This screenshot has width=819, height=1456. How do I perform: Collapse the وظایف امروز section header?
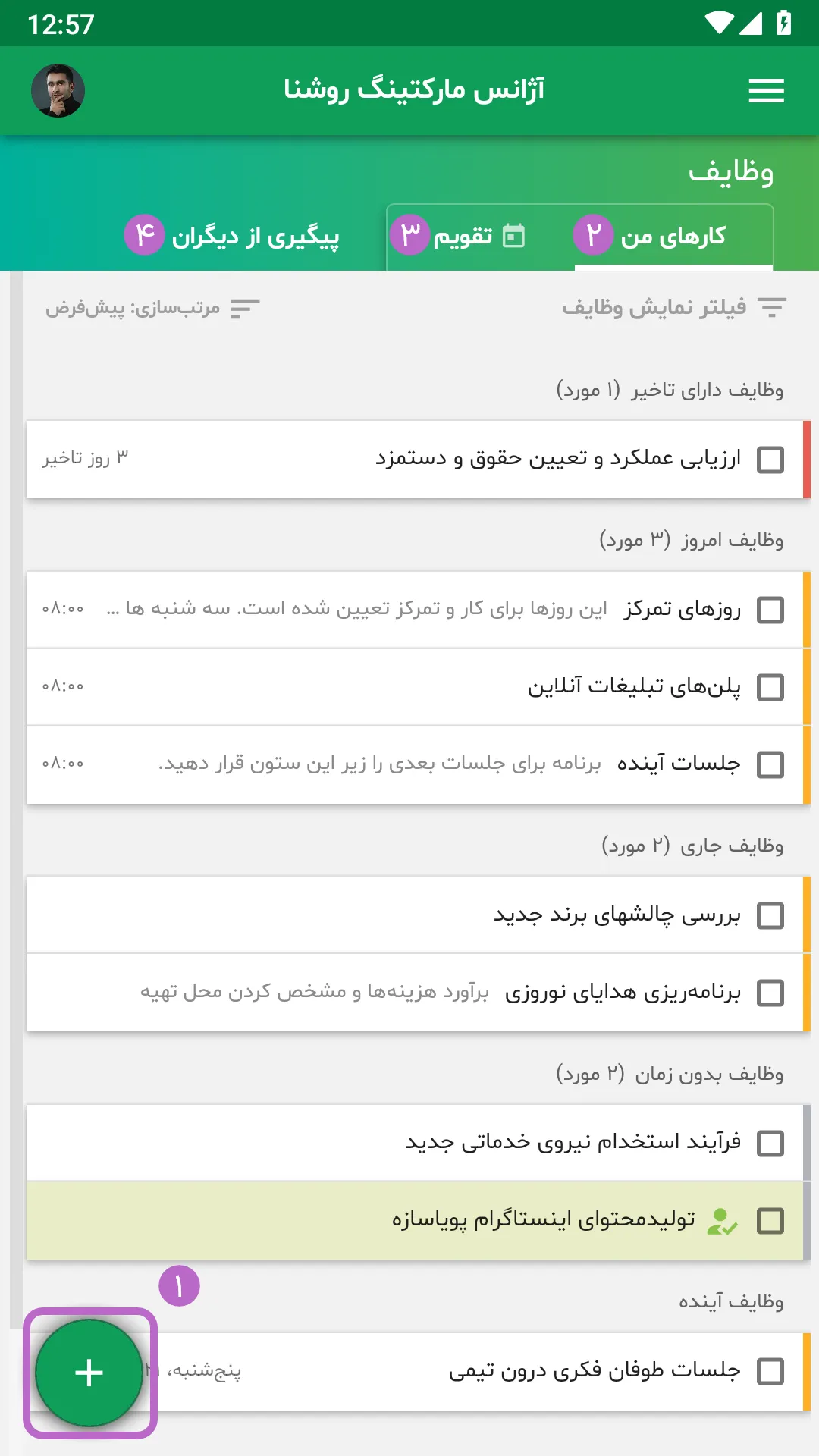(x=691, y=540)
